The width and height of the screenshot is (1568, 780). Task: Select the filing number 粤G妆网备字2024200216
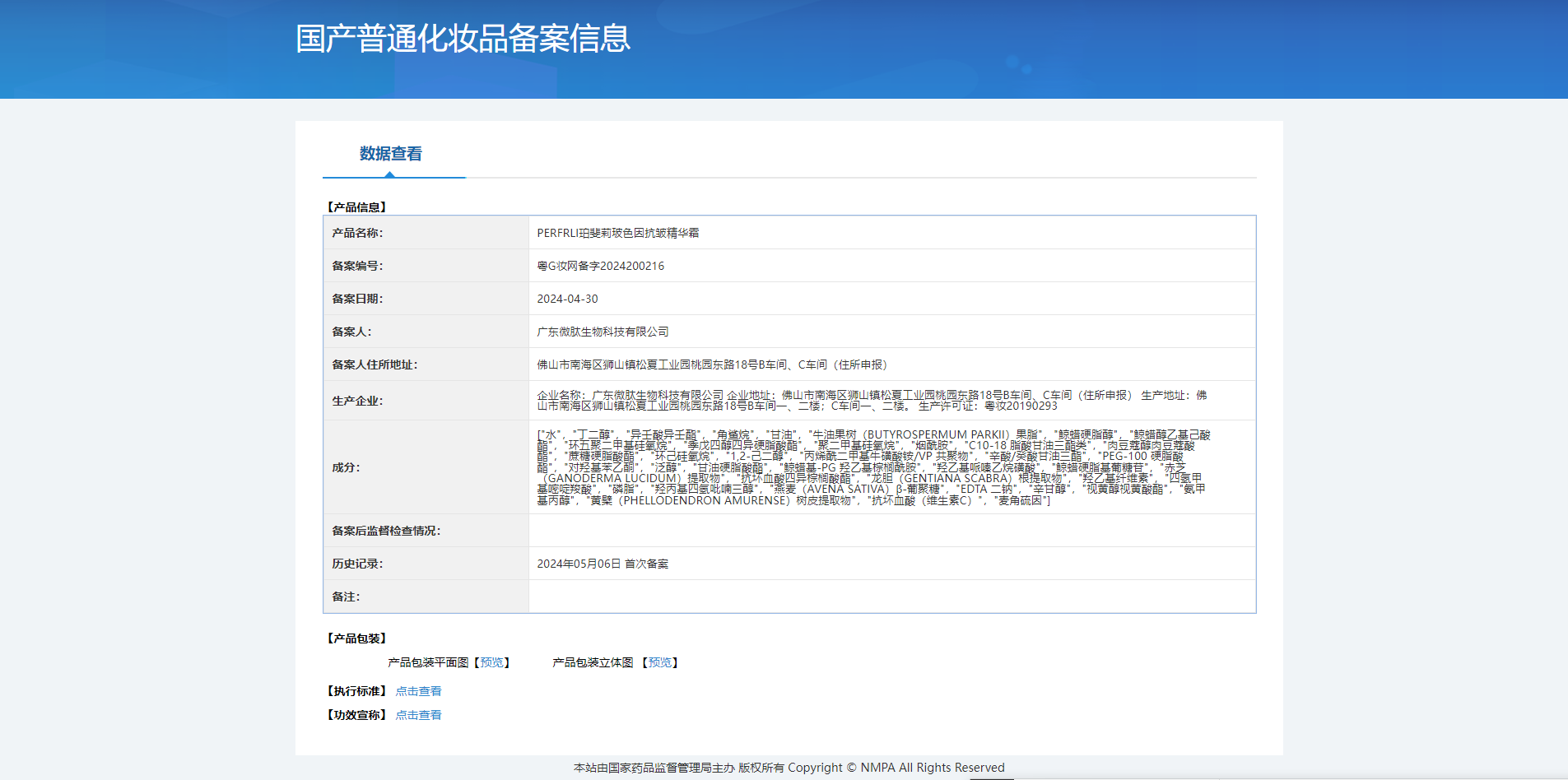pos(600,266)
